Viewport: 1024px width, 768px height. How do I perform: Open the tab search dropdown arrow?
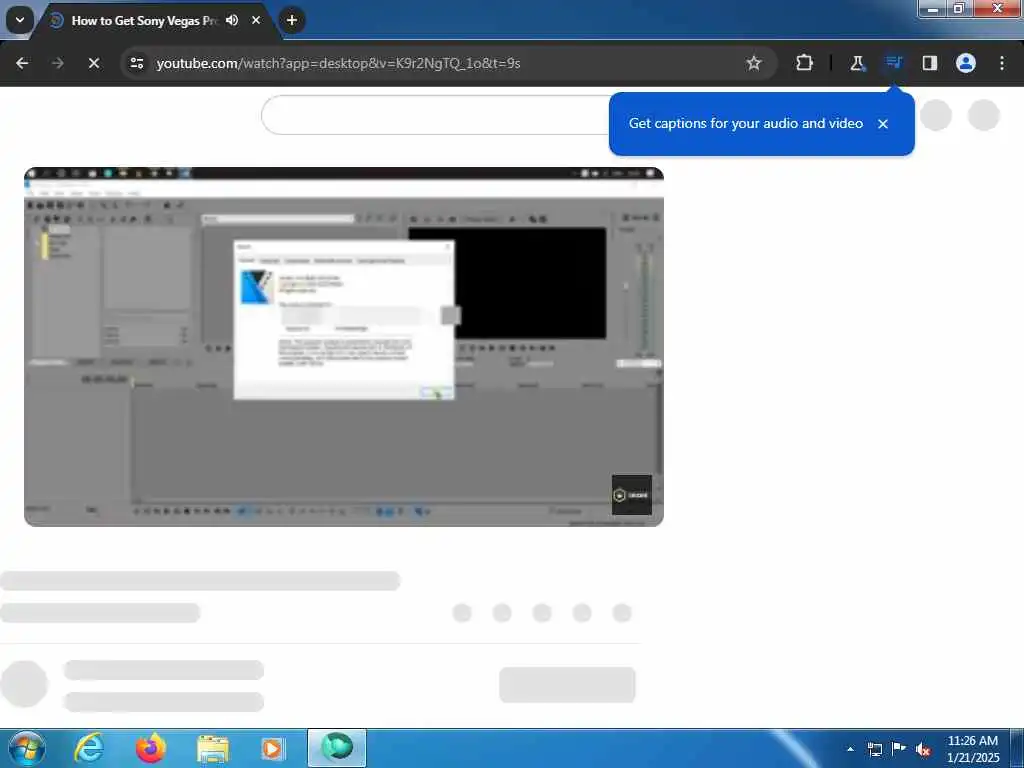click(20, 20)
